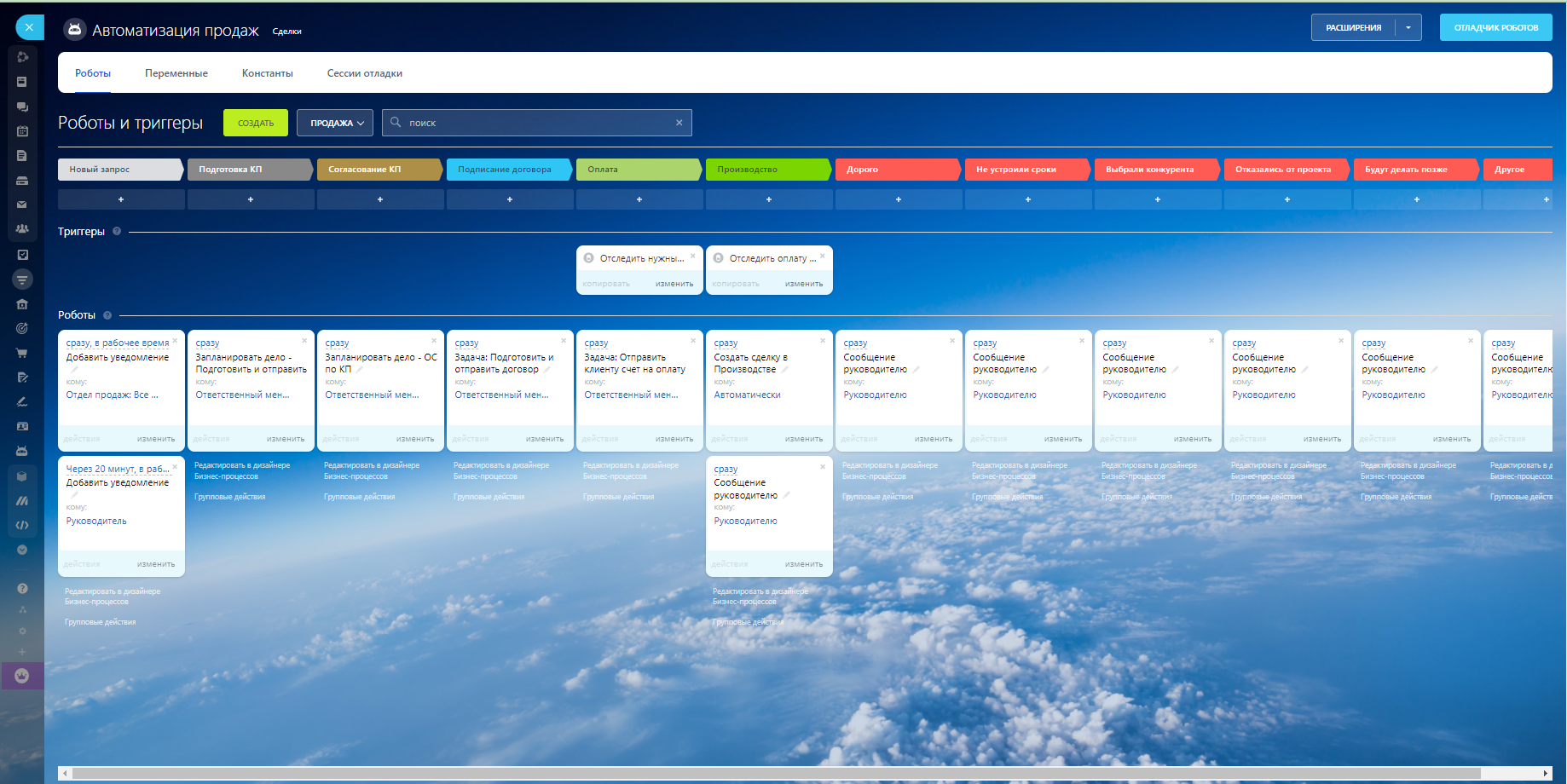Select the Производство stage header
Screen dimensions: 1567x784
[768, 170]
